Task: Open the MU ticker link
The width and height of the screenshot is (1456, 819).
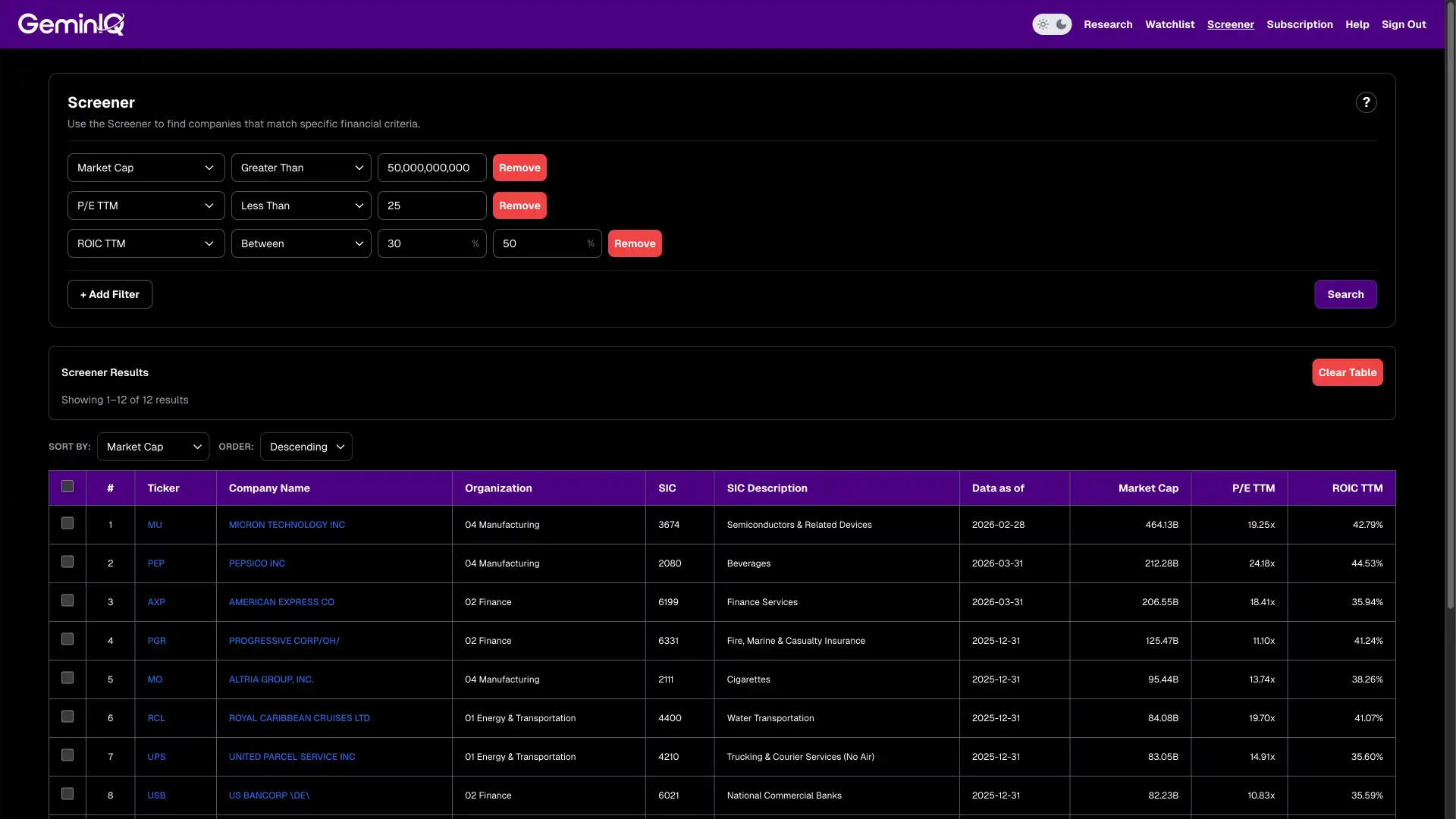Action: pyautogui.click(x=155, y=525)
